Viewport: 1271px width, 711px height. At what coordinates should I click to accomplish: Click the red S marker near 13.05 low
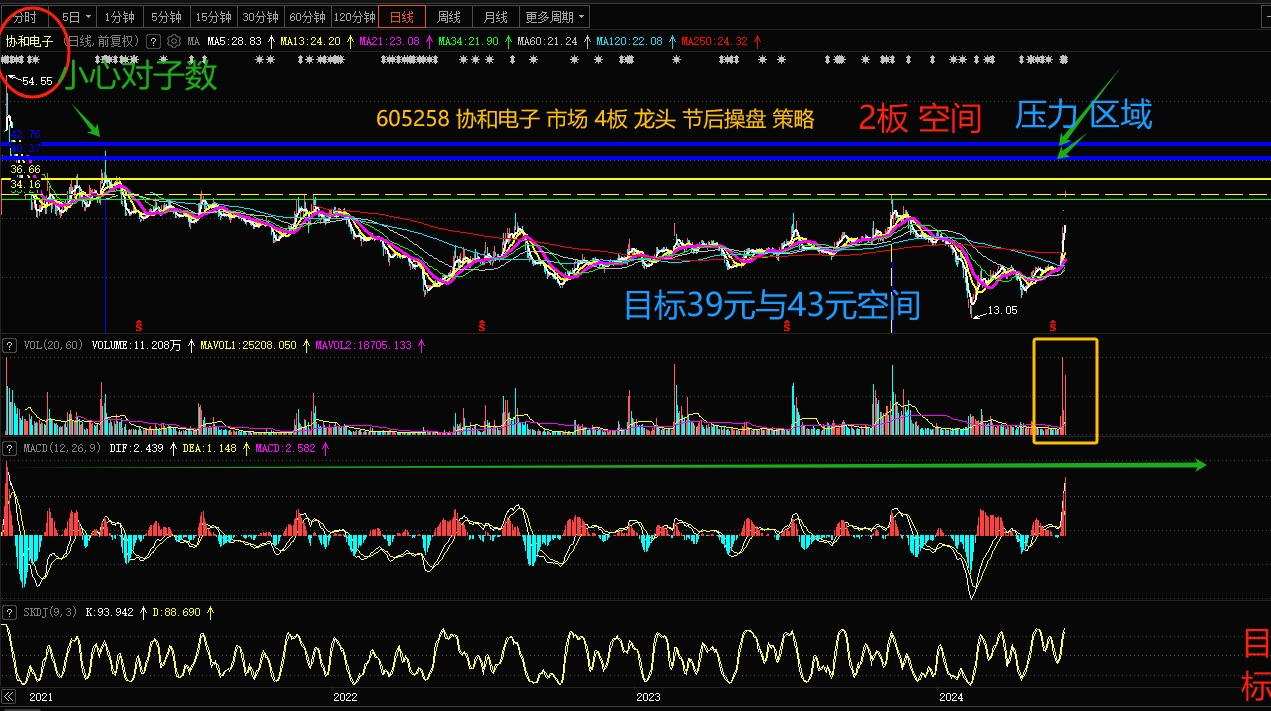click(1052, 325)
